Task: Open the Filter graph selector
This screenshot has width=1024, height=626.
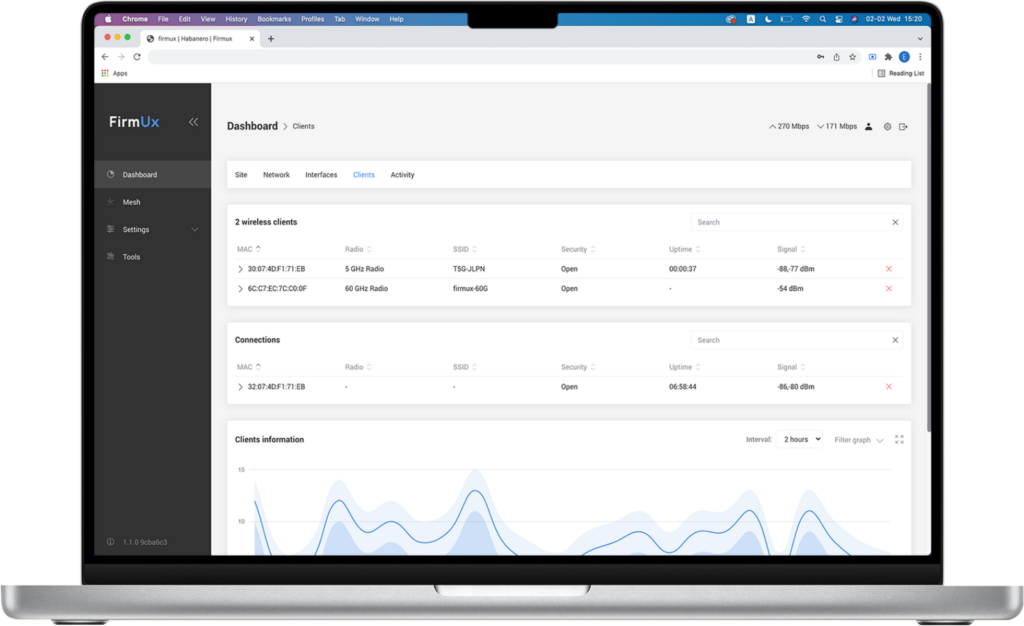Action: [859, 440]
